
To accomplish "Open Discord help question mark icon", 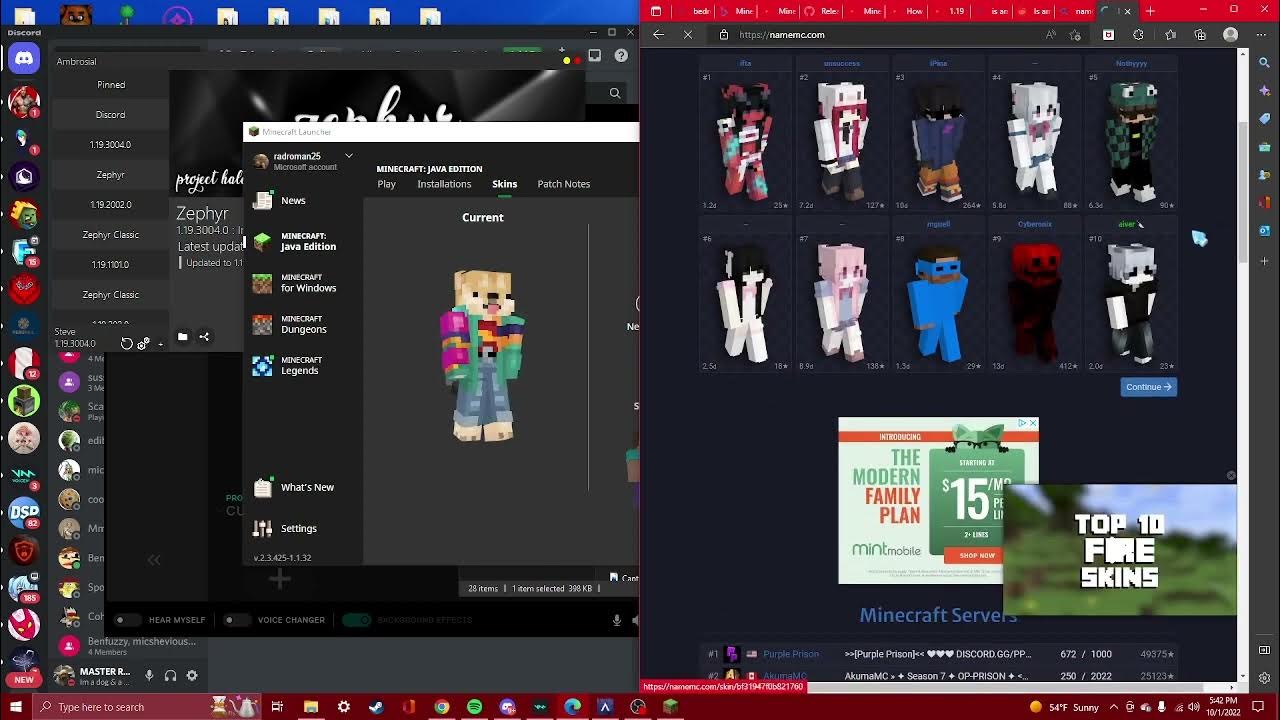I will point(621,56).
